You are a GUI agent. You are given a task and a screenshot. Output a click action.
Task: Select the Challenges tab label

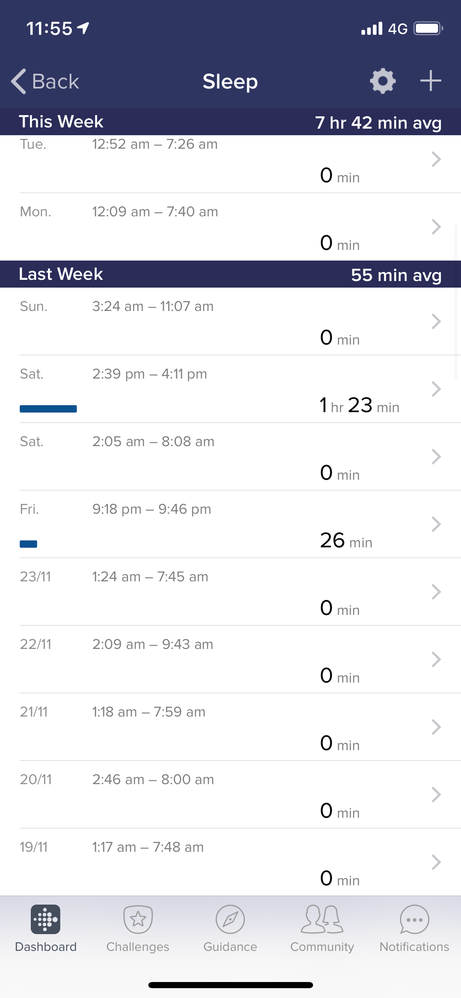[138, 946]
